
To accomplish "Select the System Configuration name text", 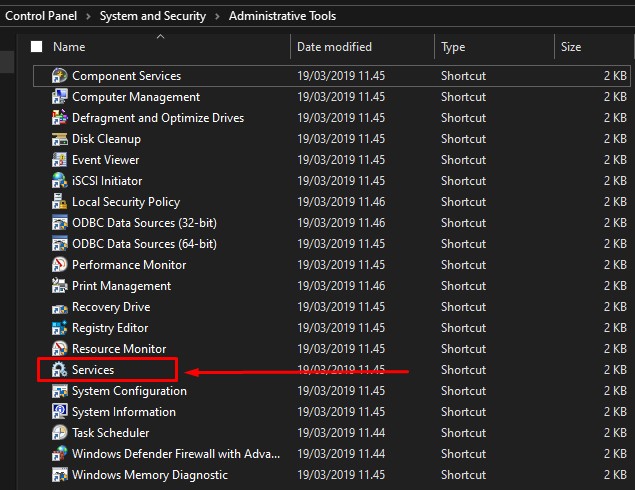I will (130, 391).
